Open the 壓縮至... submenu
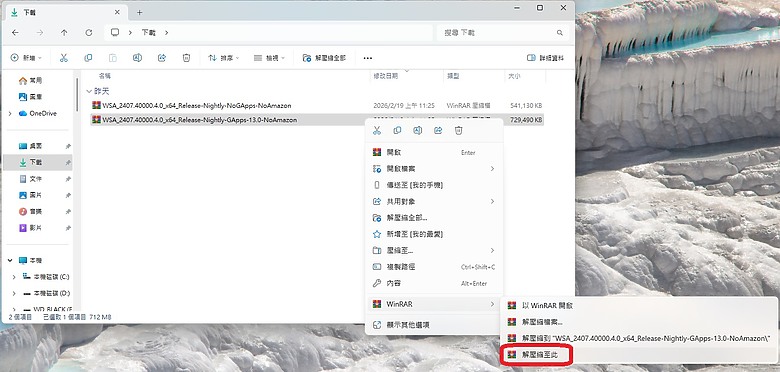Image resolution: width=780 pixels, height=372 pixels. point(434,251)
